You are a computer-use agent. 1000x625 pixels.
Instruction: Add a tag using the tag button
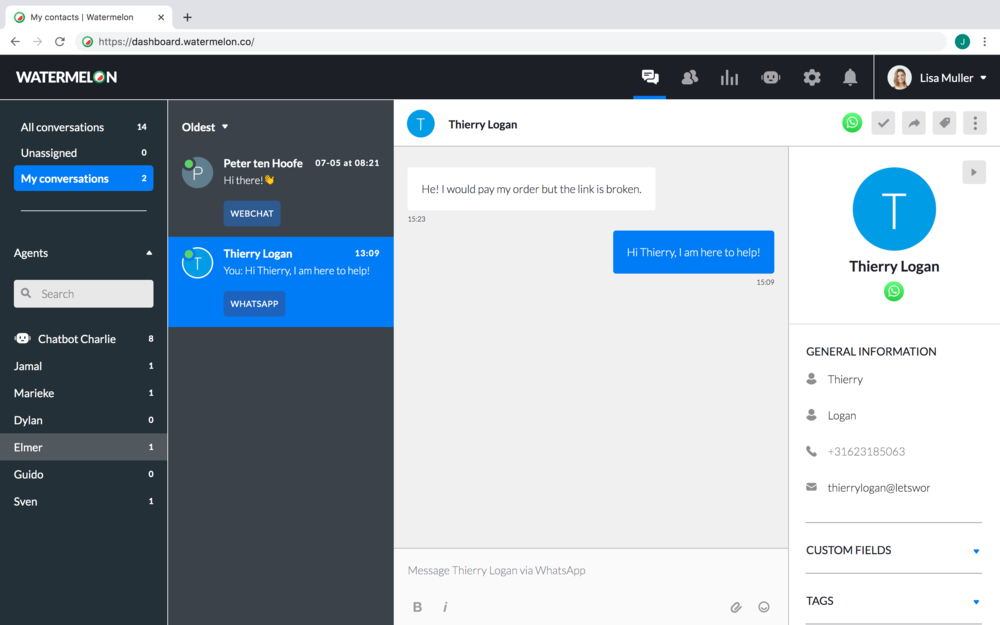944,123
